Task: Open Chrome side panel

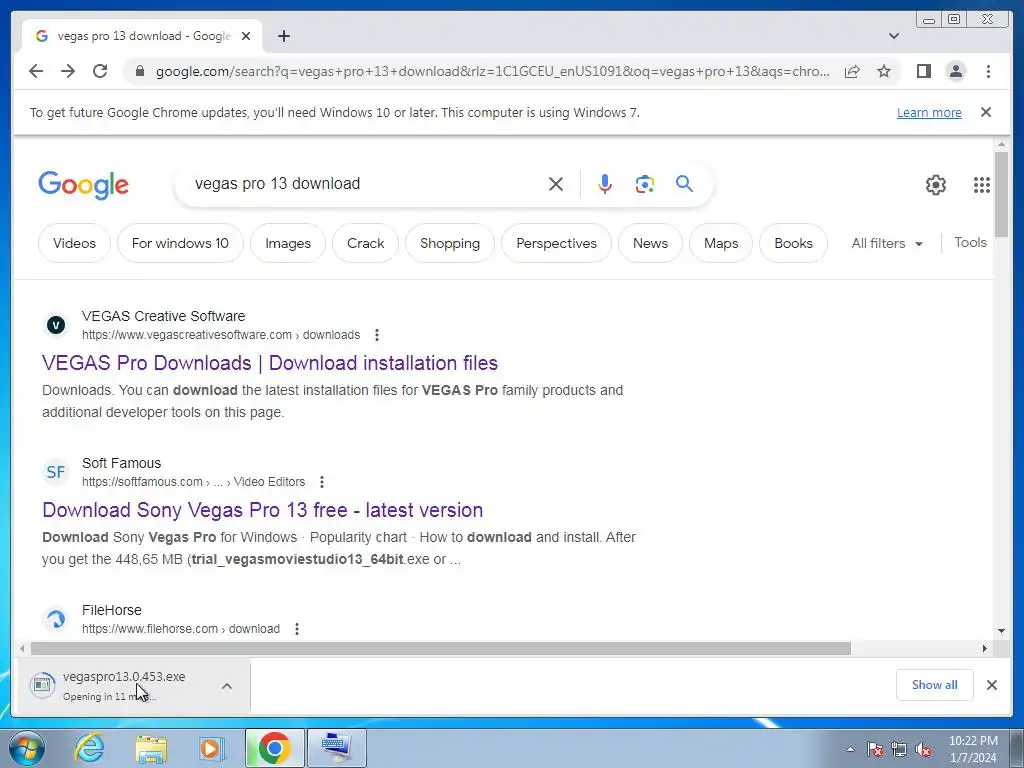Action: (x=923, y=71)
